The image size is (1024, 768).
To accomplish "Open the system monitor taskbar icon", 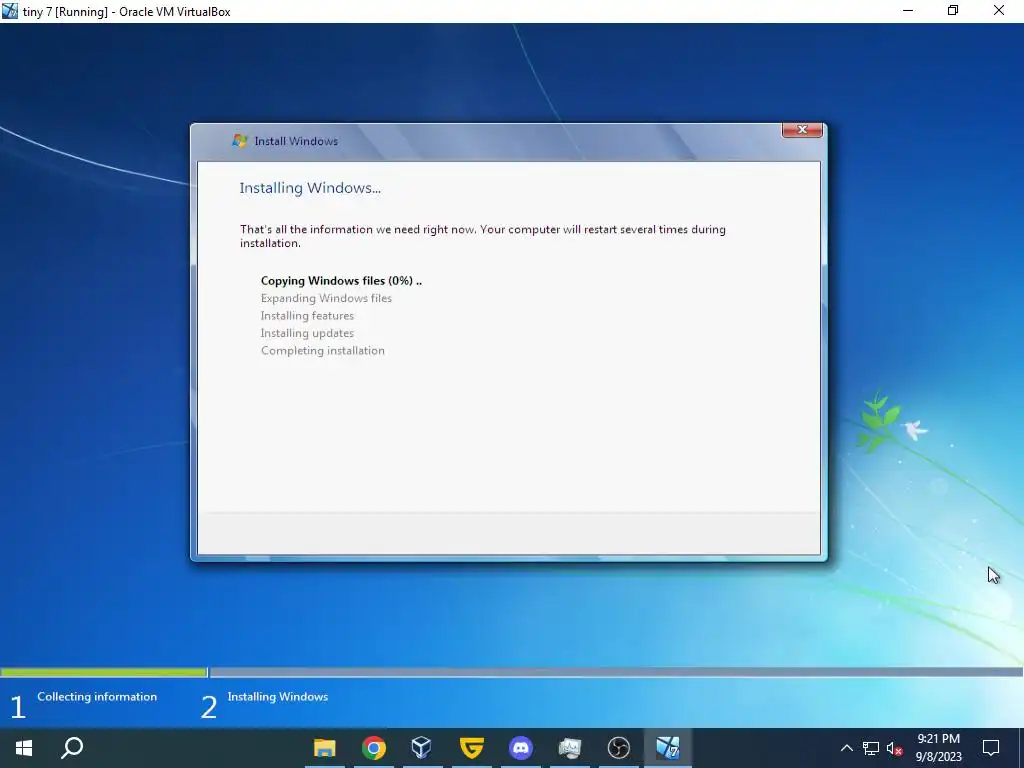I will tap(569, 748).
